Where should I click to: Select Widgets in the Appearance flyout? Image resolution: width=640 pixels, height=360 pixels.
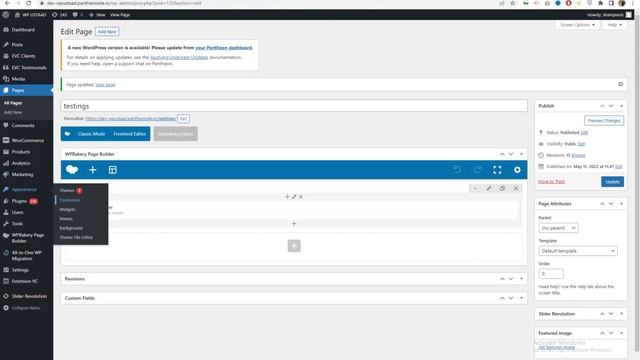[x=67, y=209]
